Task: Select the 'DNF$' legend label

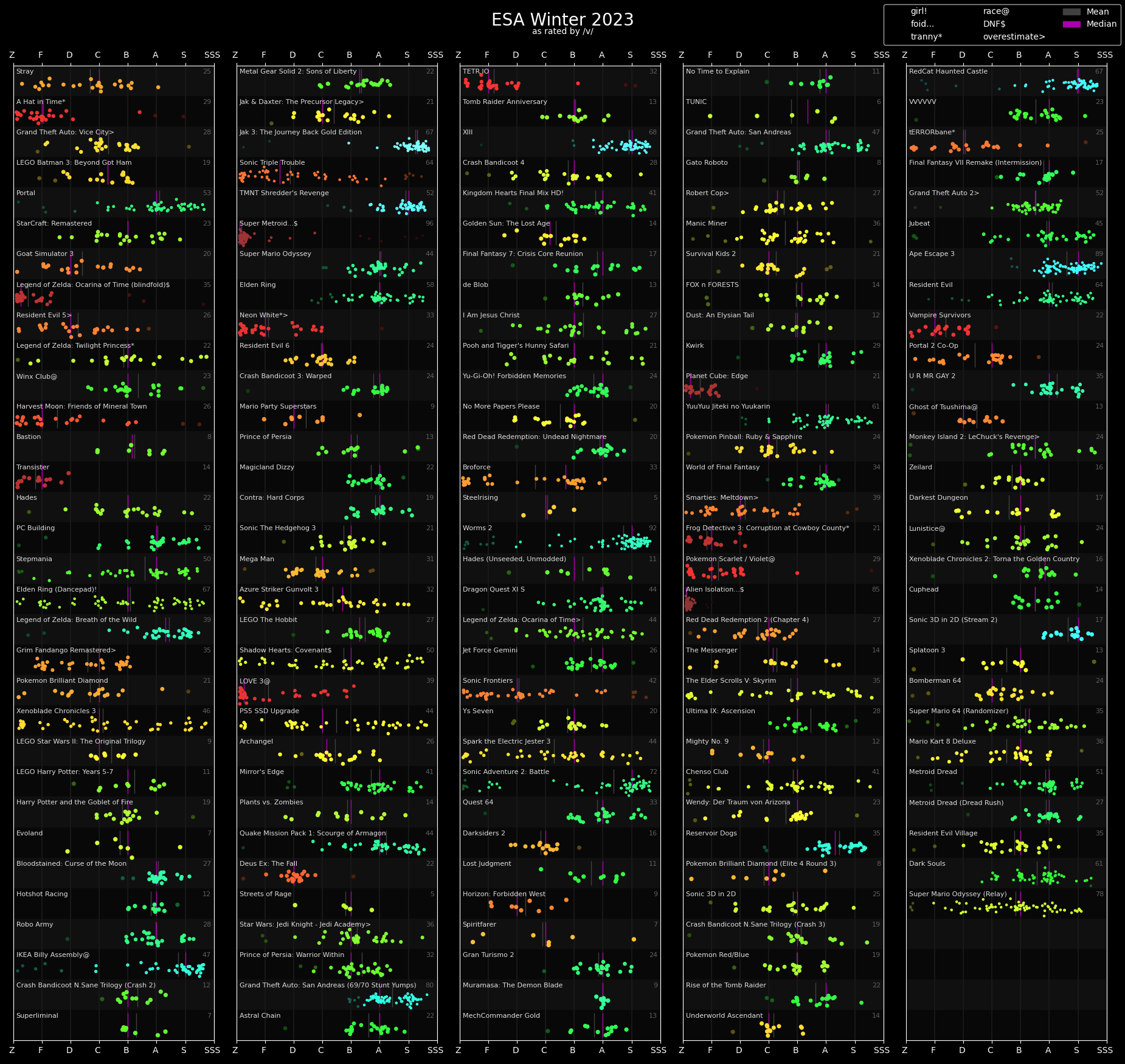Action: click(x=994, y=24)
